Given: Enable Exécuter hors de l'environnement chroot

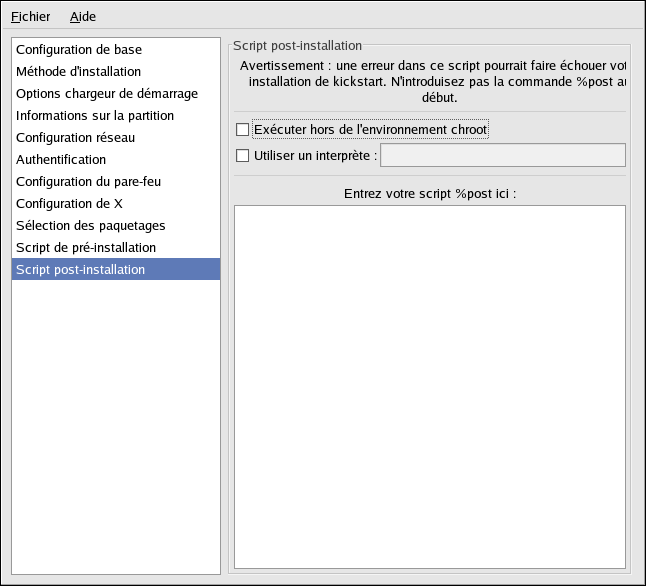Looking at the screenshot, I should (242, 129).
